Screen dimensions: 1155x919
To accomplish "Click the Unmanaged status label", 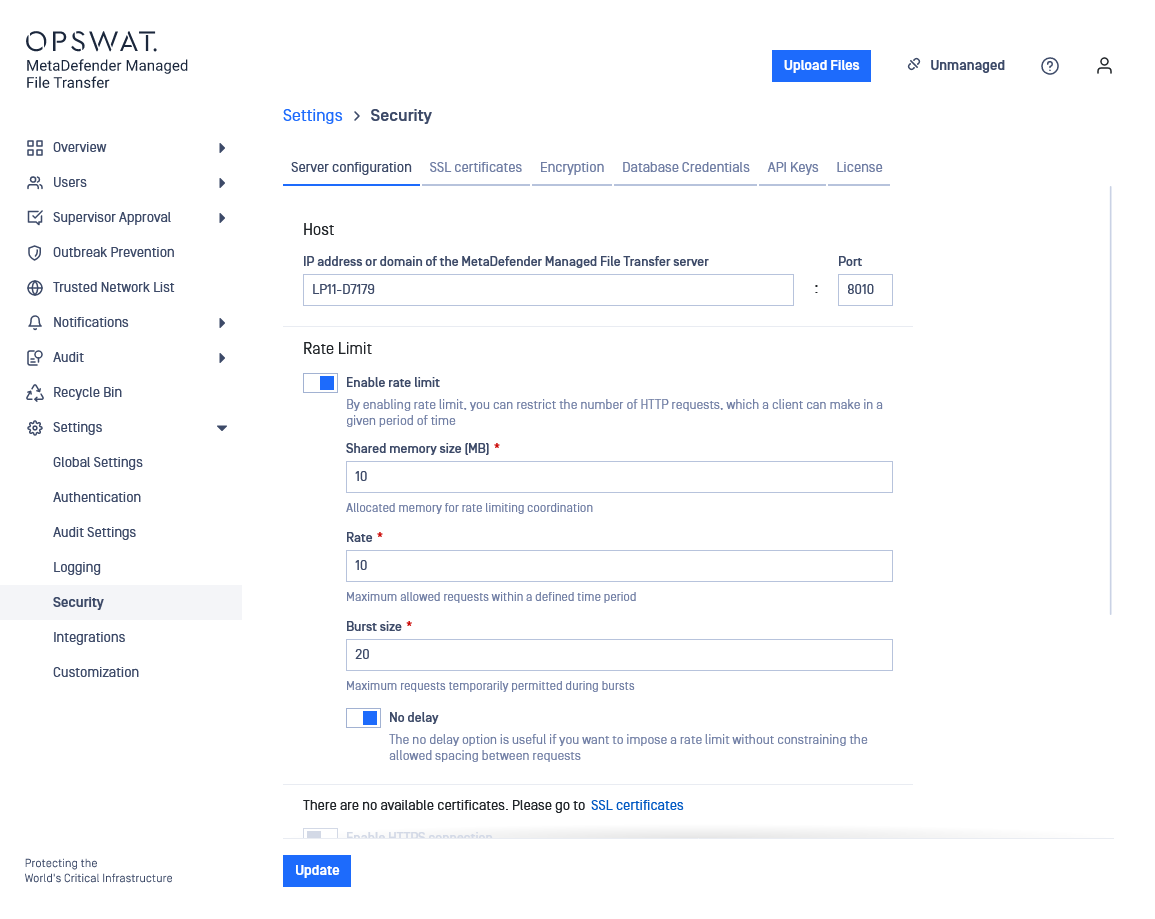I will pos(967,66).
